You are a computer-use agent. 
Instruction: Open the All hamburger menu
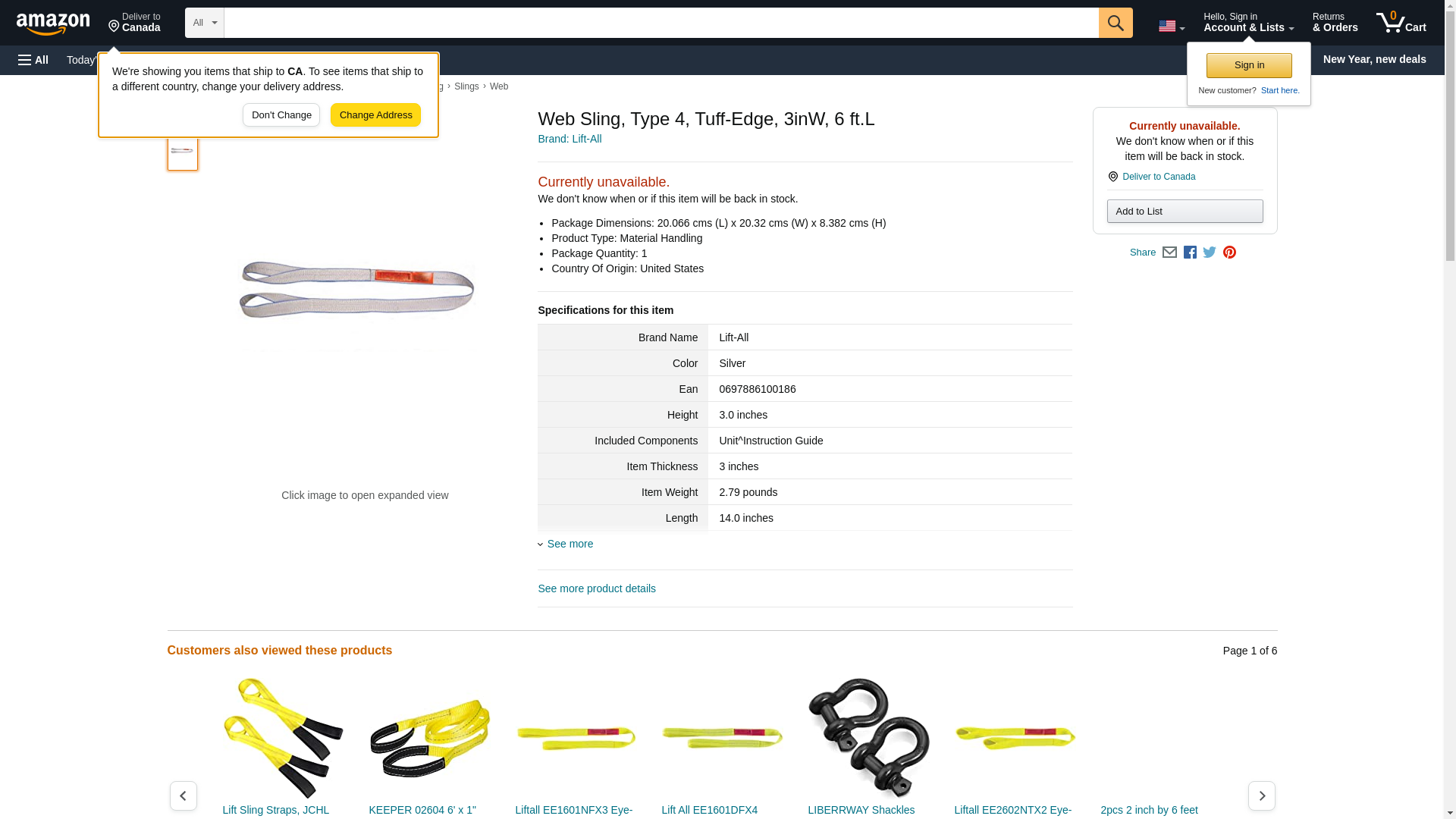pos(33,60)
